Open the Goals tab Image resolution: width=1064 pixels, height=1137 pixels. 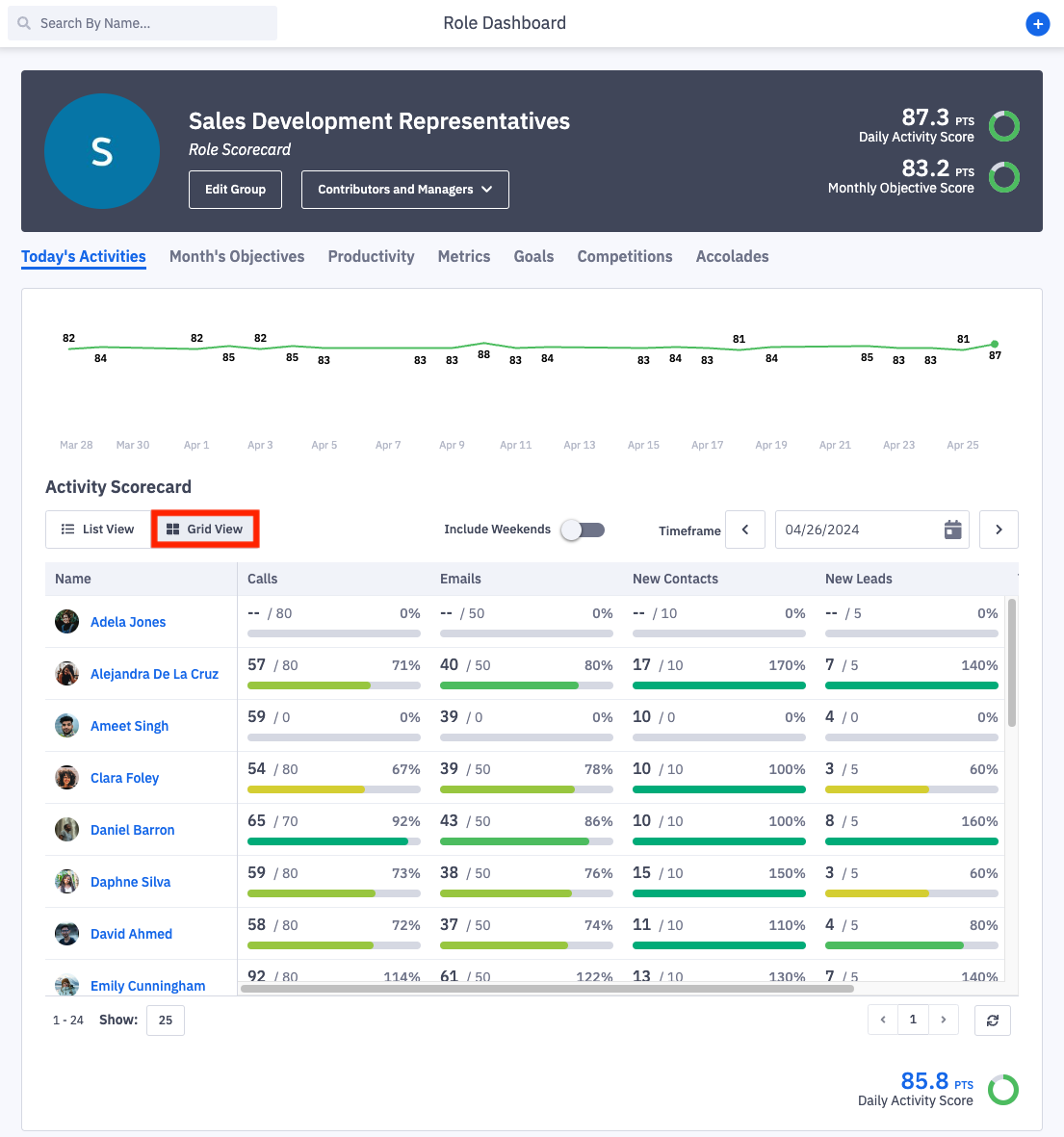pyautogui.click(x=533, y=257)
